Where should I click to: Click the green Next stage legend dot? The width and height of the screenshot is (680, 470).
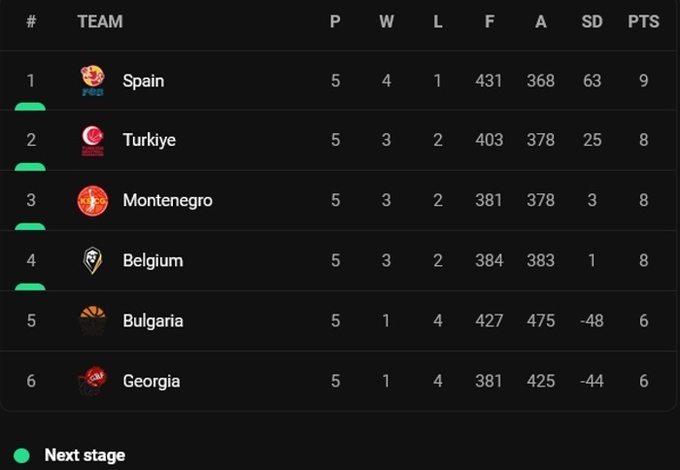22,455
